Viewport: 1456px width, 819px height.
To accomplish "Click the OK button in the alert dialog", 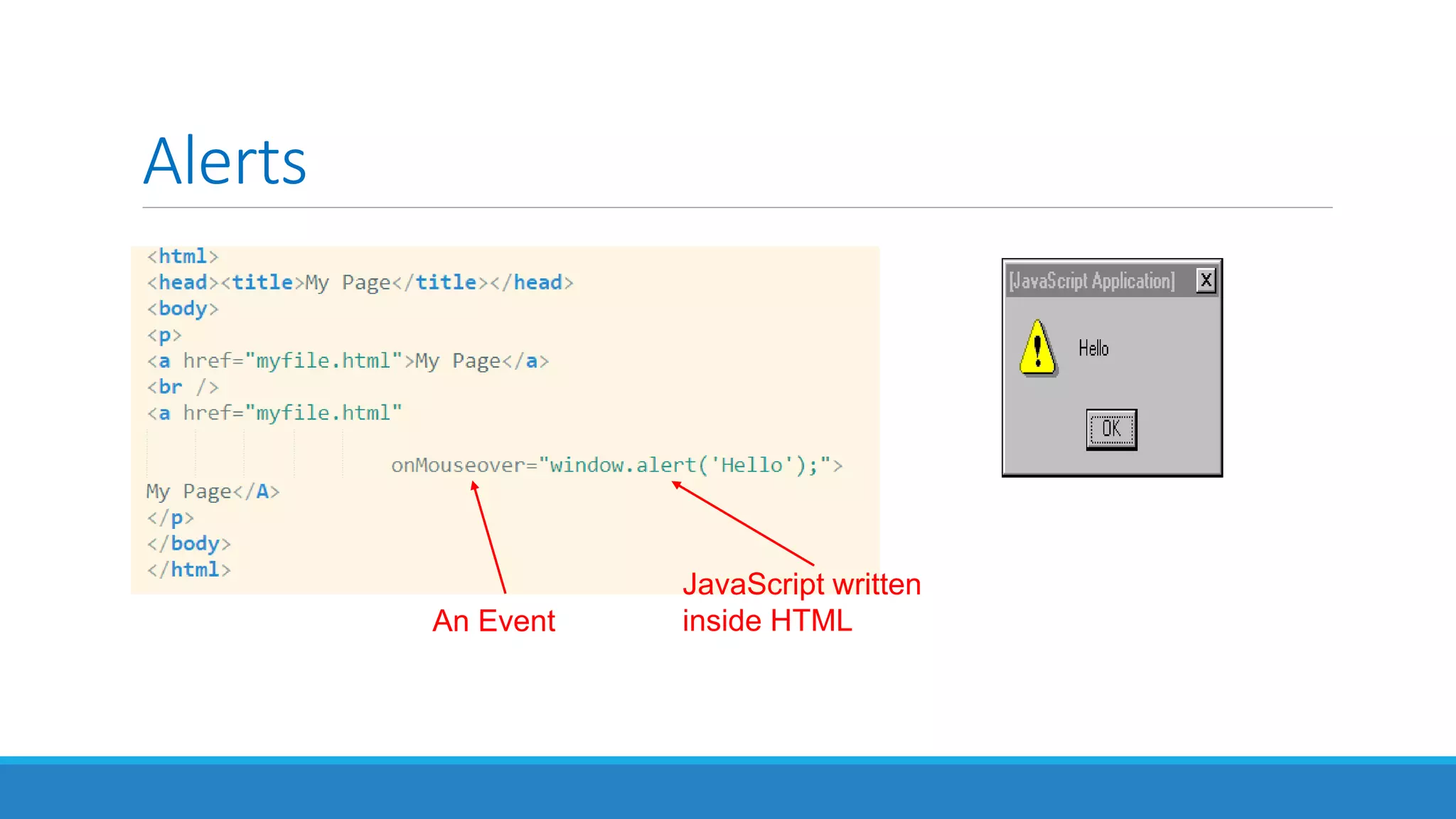I will (1111, 429).
